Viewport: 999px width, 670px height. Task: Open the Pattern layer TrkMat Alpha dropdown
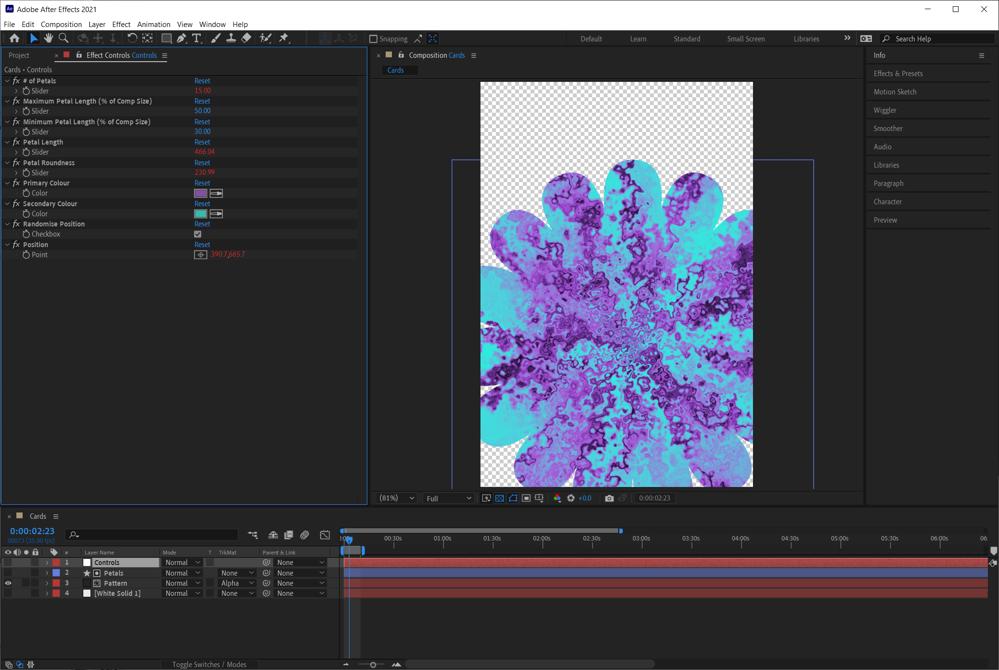click(237, 583)
